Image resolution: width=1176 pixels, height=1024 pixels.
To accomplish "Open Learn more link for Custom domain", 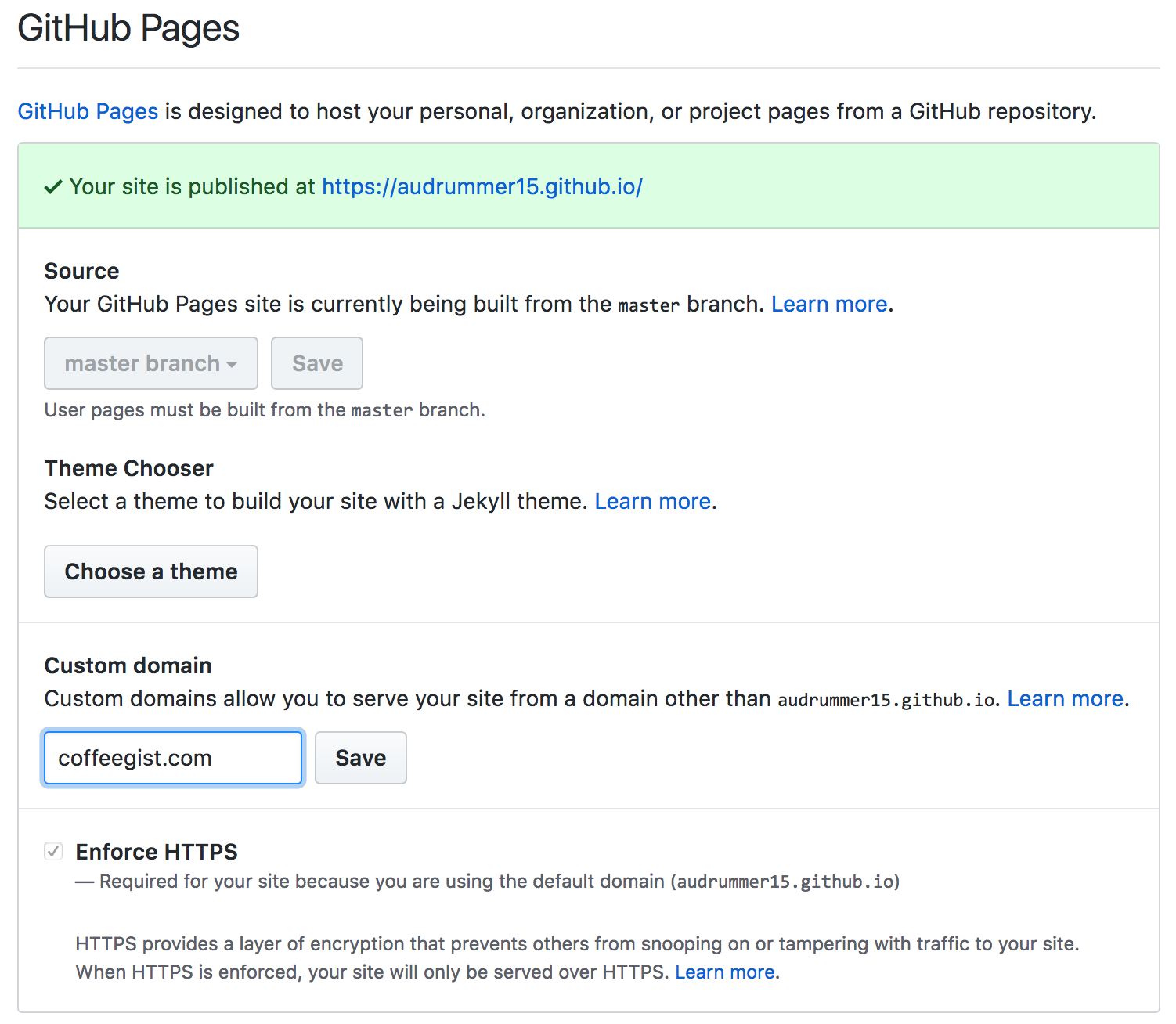I will (x=1066, y=698).
